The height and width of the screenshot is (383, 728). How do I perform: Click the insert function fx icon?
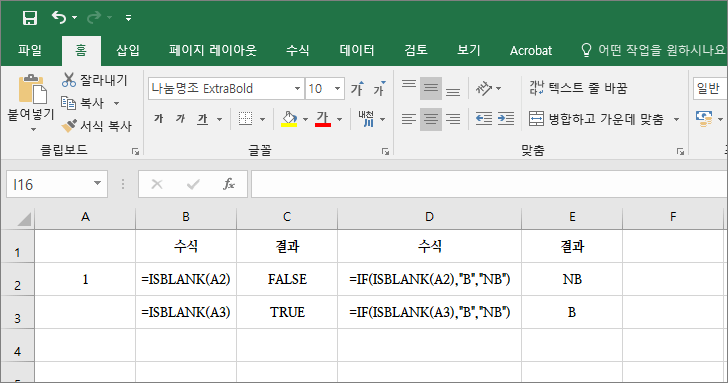(229, 184)
